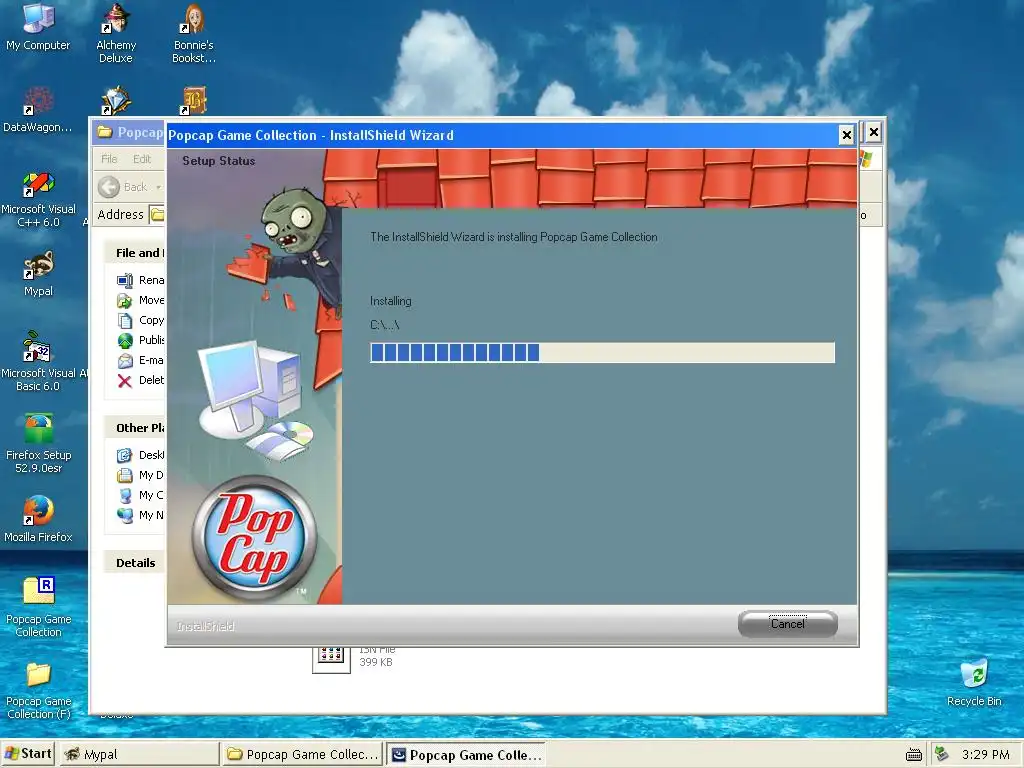This screenshot has height=768, width=1024.
Task: Click the Publish task in the Explorer sidebar
Action: [x=141, y=340]
